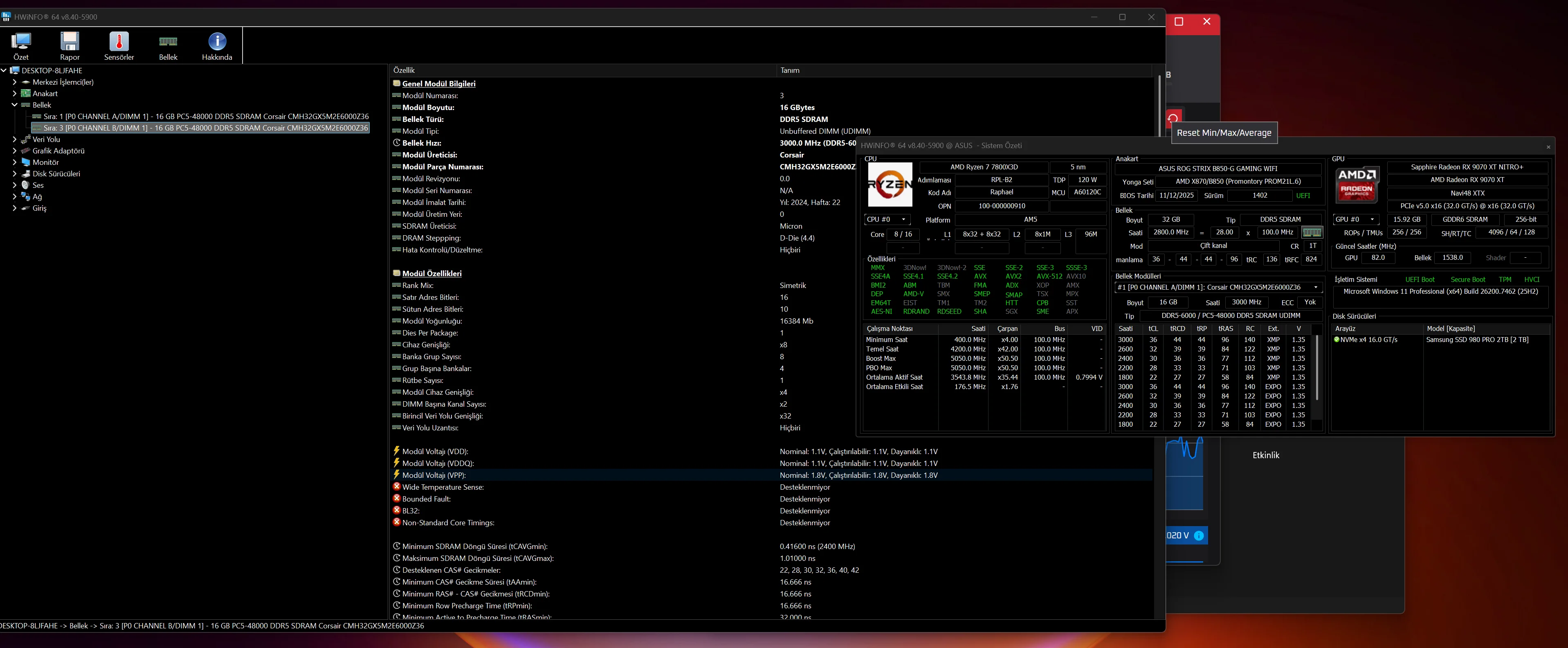
Task: Open the CPU #0 selector dropdown
Action: (x=887, y=219)
